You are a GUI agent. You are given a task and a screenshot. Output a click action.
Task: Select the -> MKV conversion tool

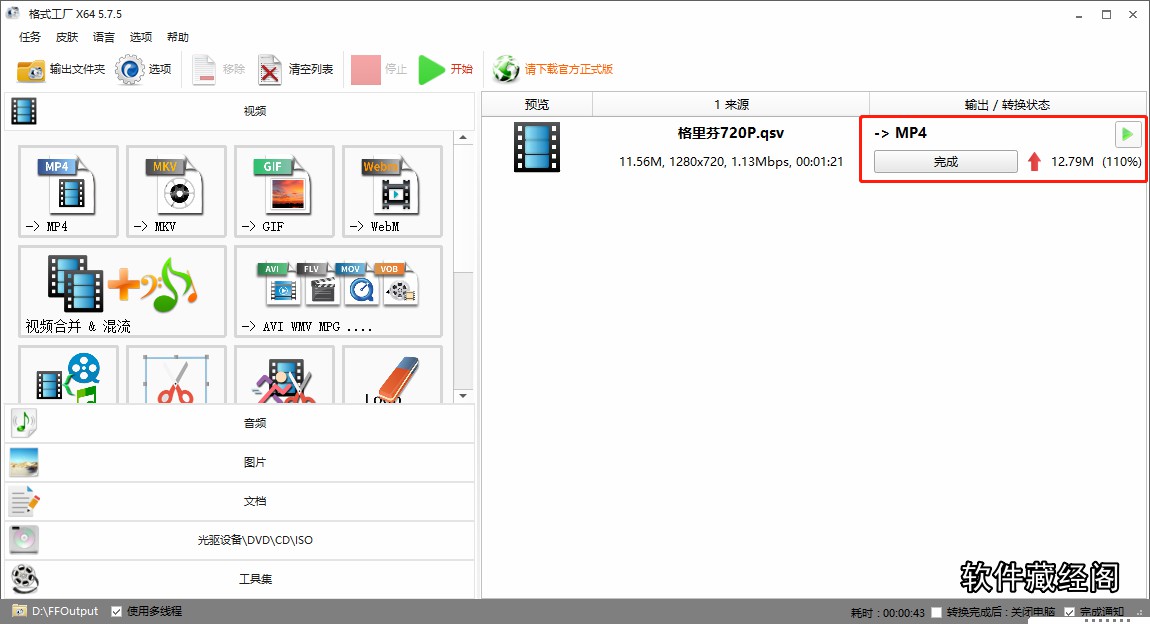(x=175, y=190)
